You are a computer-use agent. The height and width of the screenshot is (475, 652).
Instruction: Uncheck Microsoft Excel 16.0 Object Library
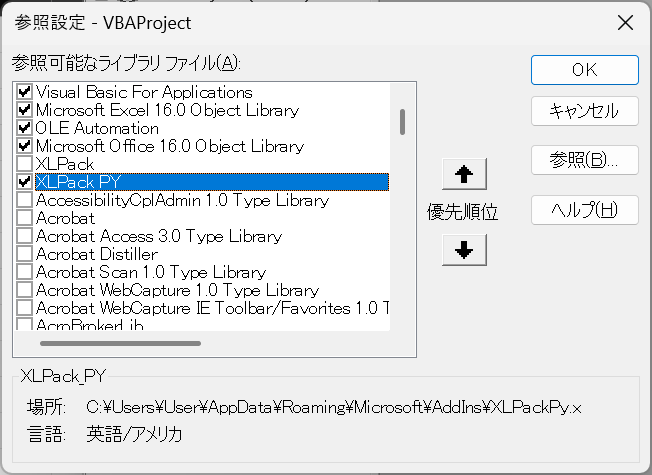click(25, 110)
